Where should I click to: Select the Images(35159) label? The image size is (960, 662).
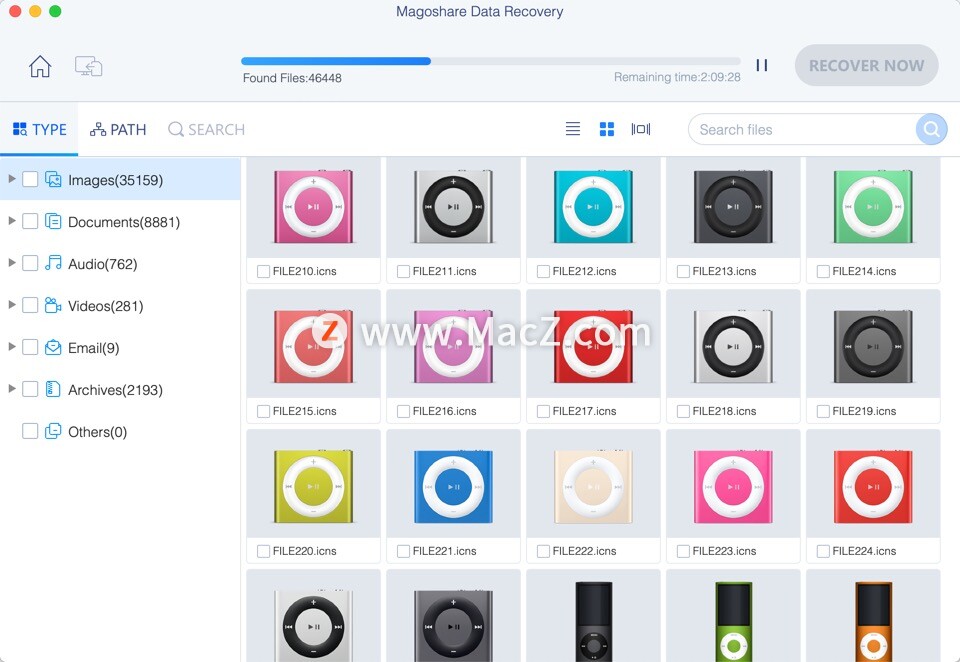click(x=115, y=180)
